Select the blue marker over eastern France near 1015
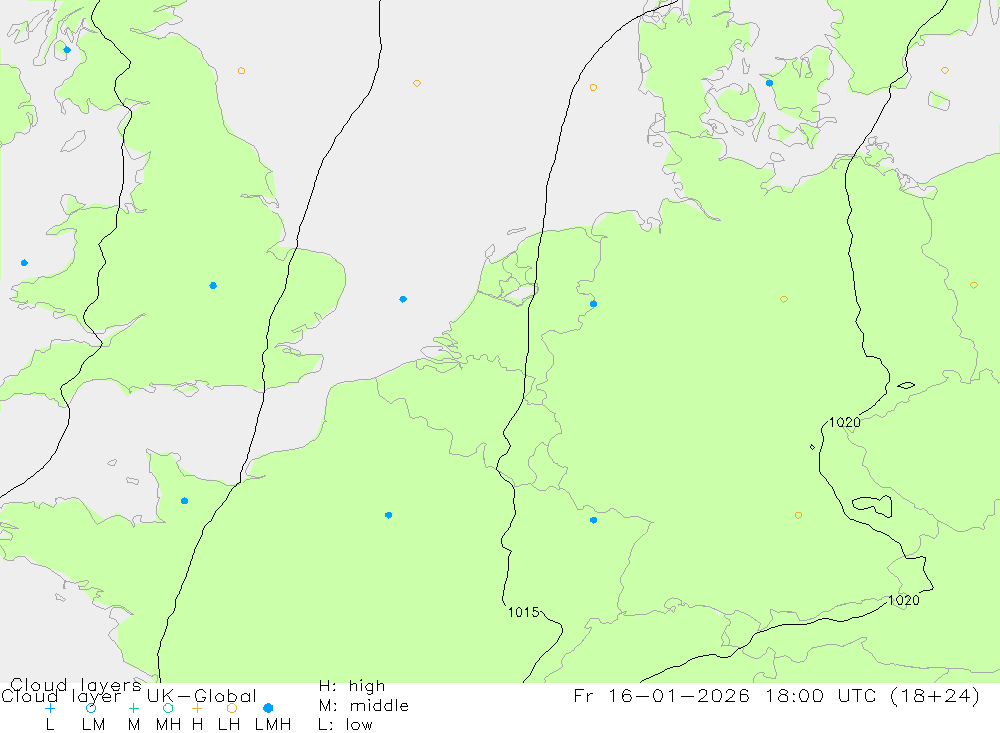Screen dimensions: 1000x733 pyautogui.click(x=594, y=520)
